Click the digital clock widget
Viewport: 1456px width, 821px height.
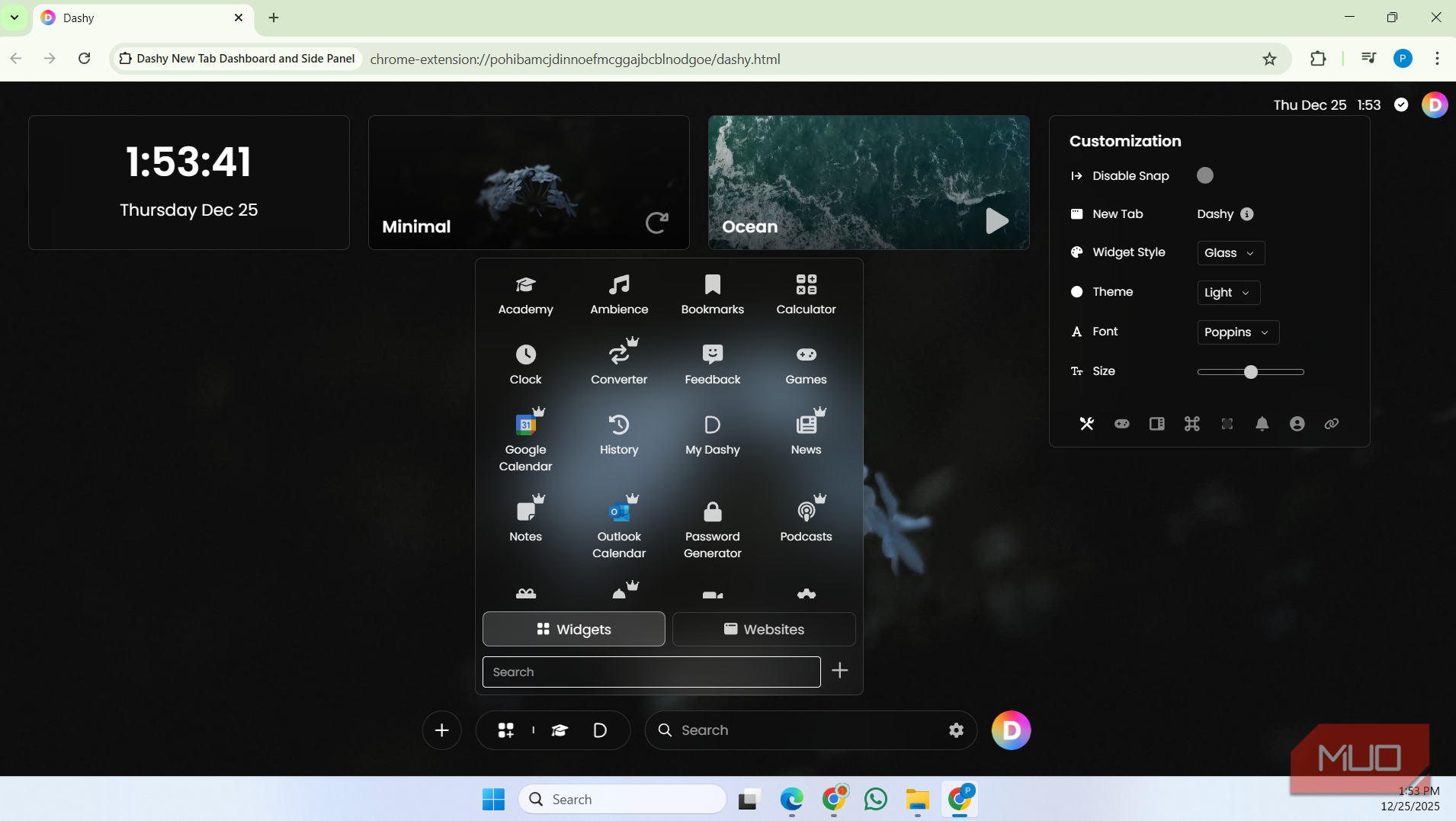(188, 182)
